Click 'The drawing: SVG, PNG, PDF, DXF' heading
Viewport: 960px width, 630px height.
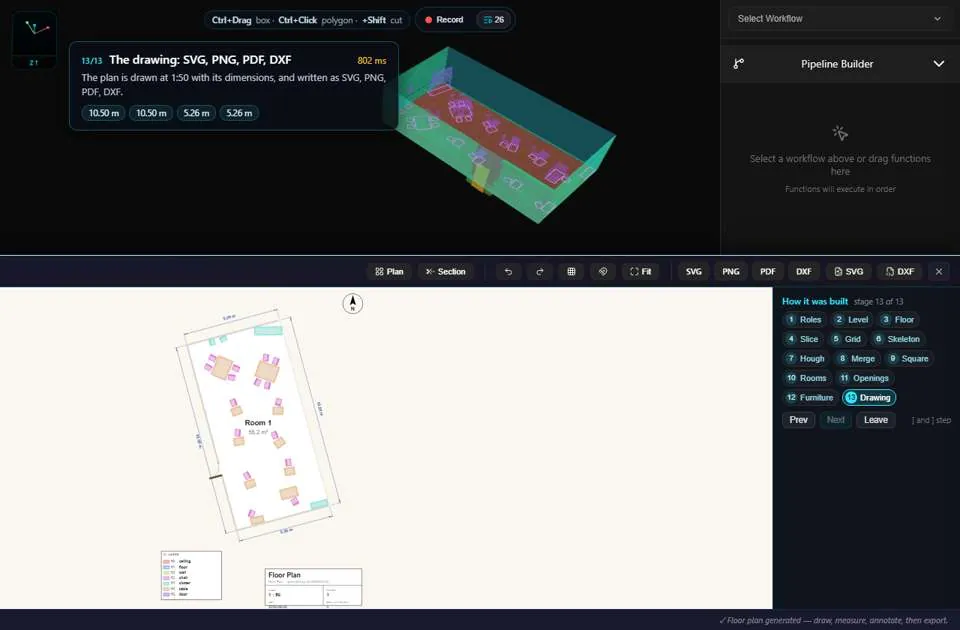point(200,60)
